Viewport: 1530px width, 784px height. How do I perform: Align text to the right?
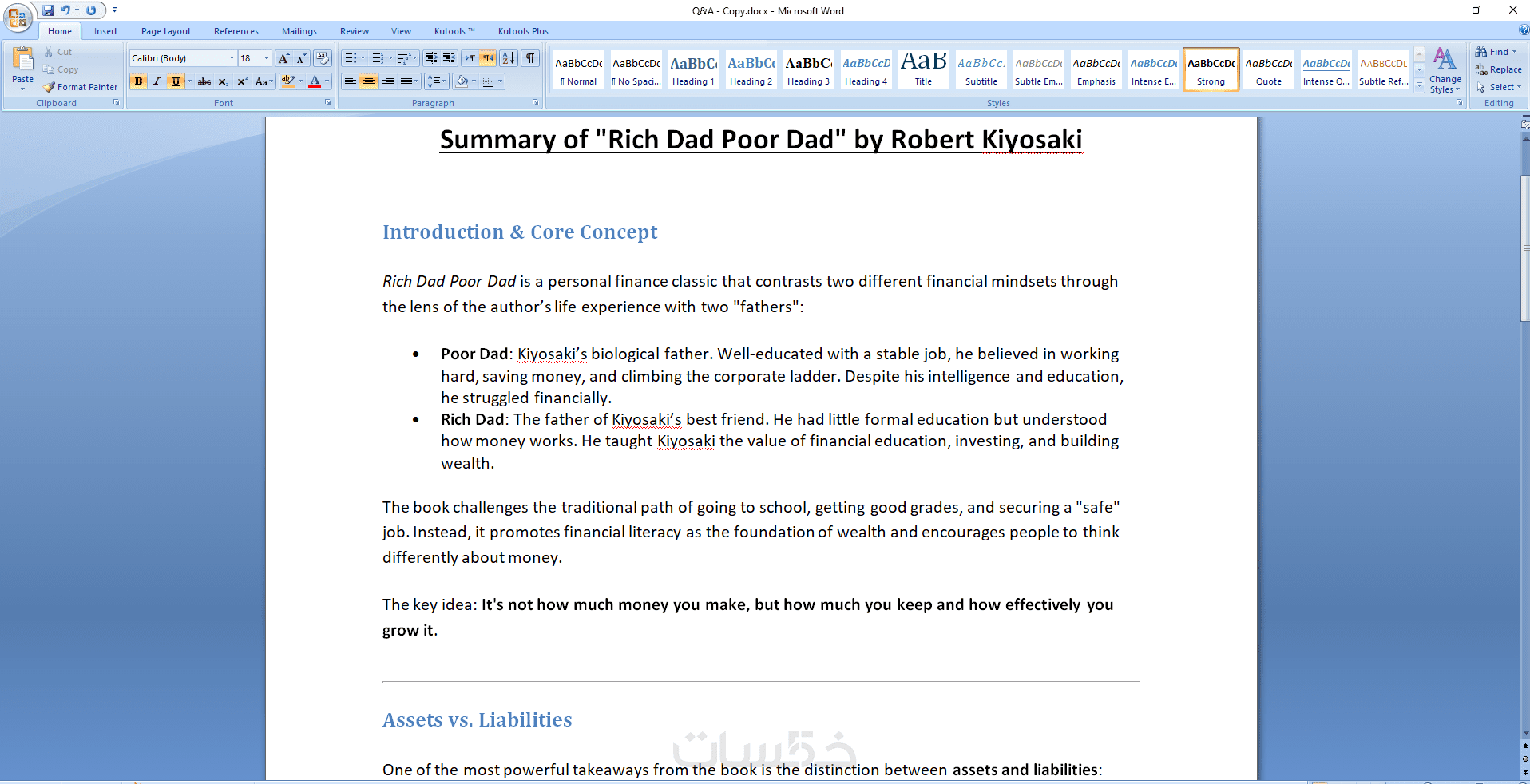pyautogui.click(x=388, y=81)
